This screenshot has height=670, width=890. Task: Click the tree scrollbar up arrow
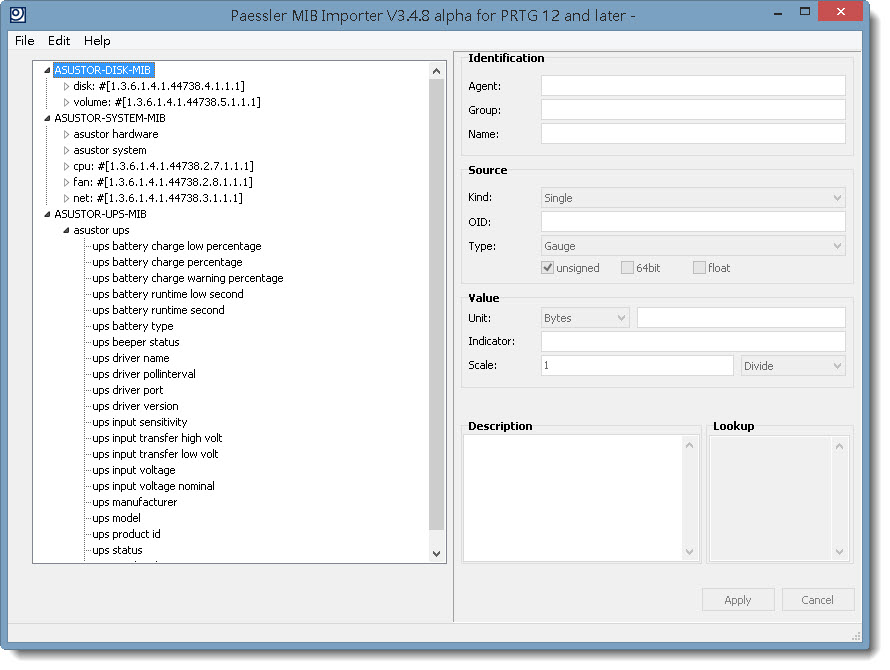coord(436,71)
